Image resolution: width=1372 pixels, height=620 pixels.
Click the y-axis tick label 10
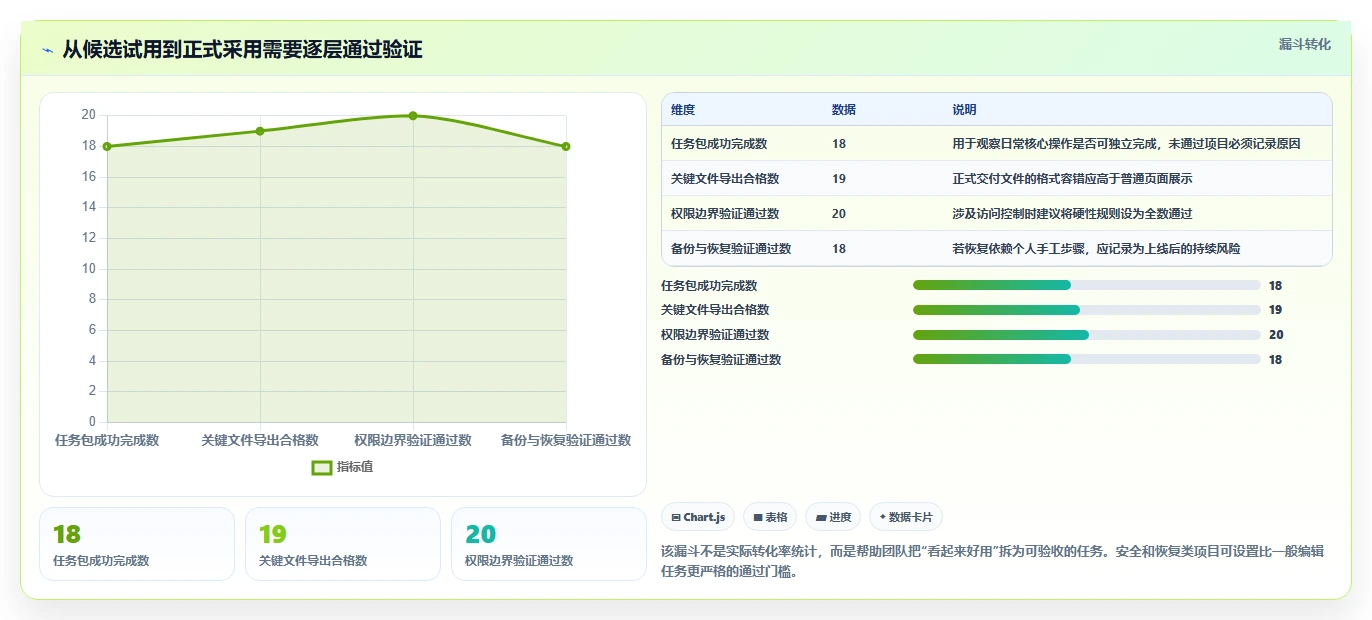pos(89,268)
